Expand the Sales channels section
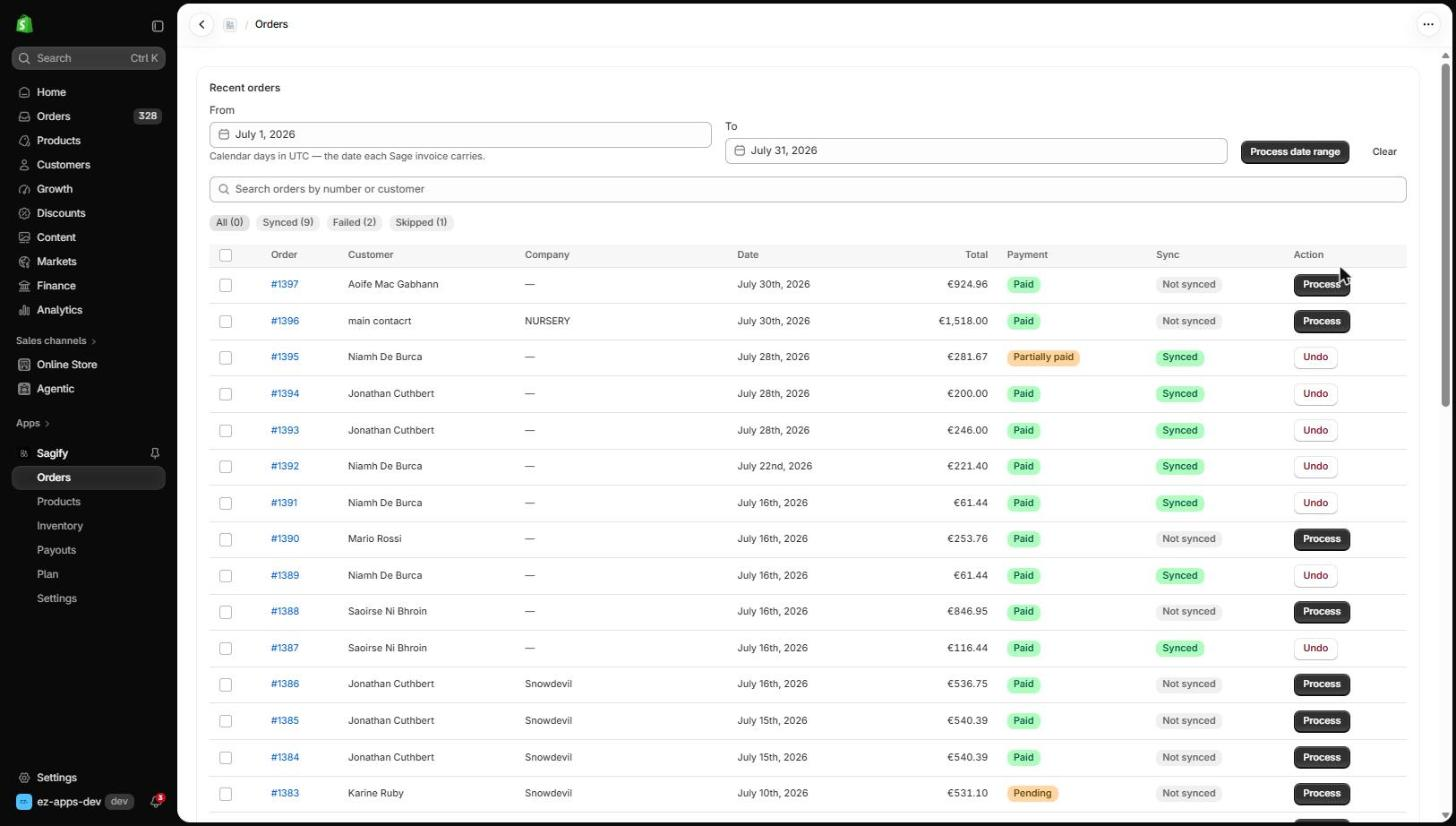1456x826 pixels. [56, 341]
